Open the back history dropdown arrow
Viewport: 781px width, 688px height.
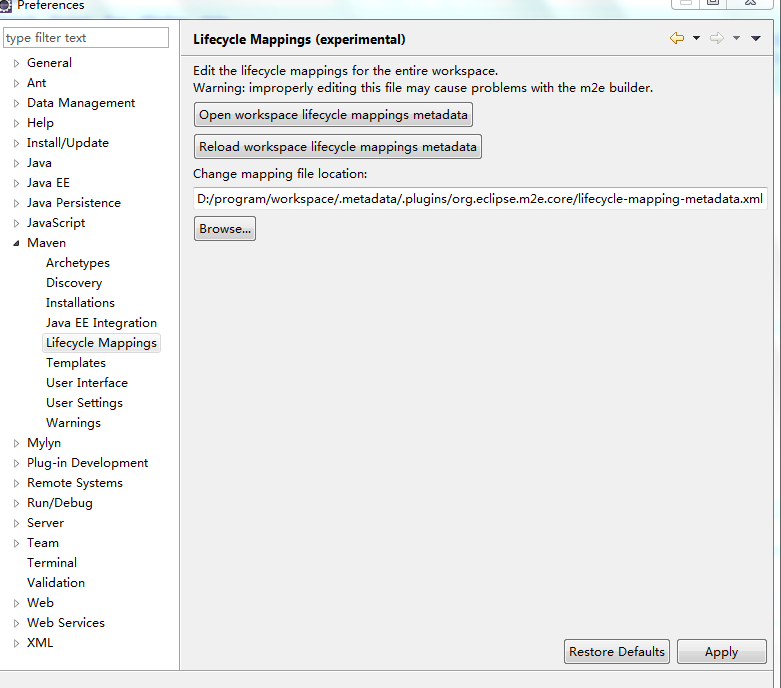pos(696,38)
